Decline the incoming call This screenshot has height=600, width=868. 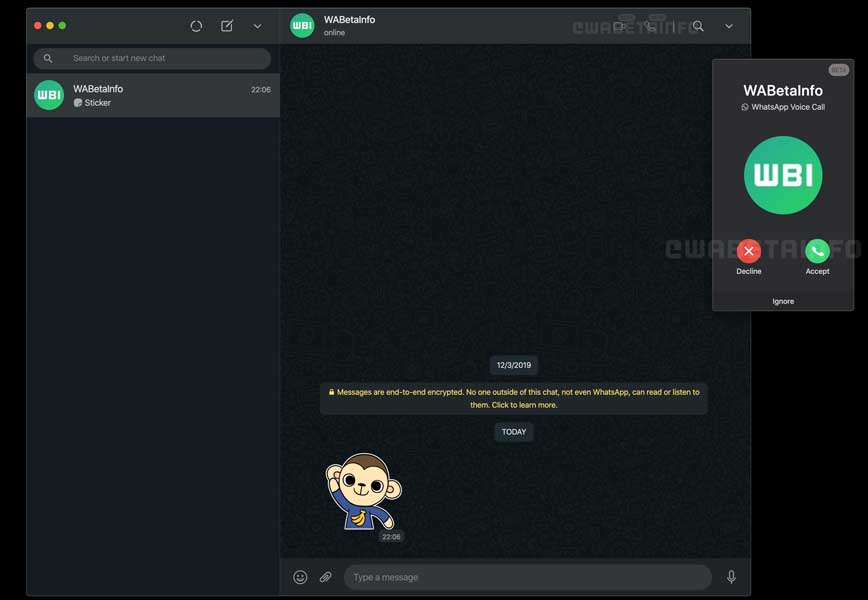pyautogui.click(x=749, y=251)
